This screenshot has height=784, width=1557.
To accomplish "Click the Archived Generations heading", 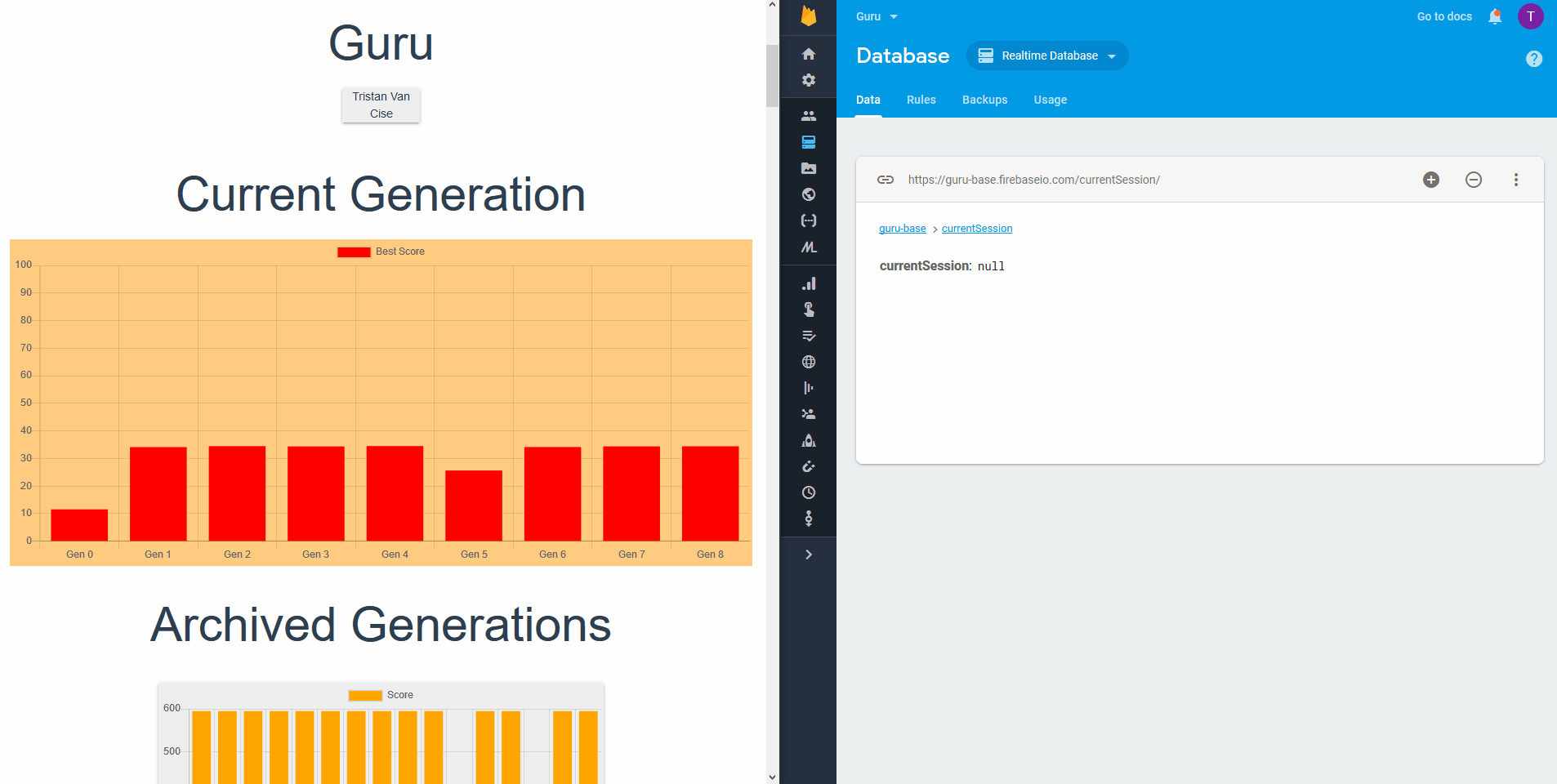I will pyautogui.click(x=381, y=625).
